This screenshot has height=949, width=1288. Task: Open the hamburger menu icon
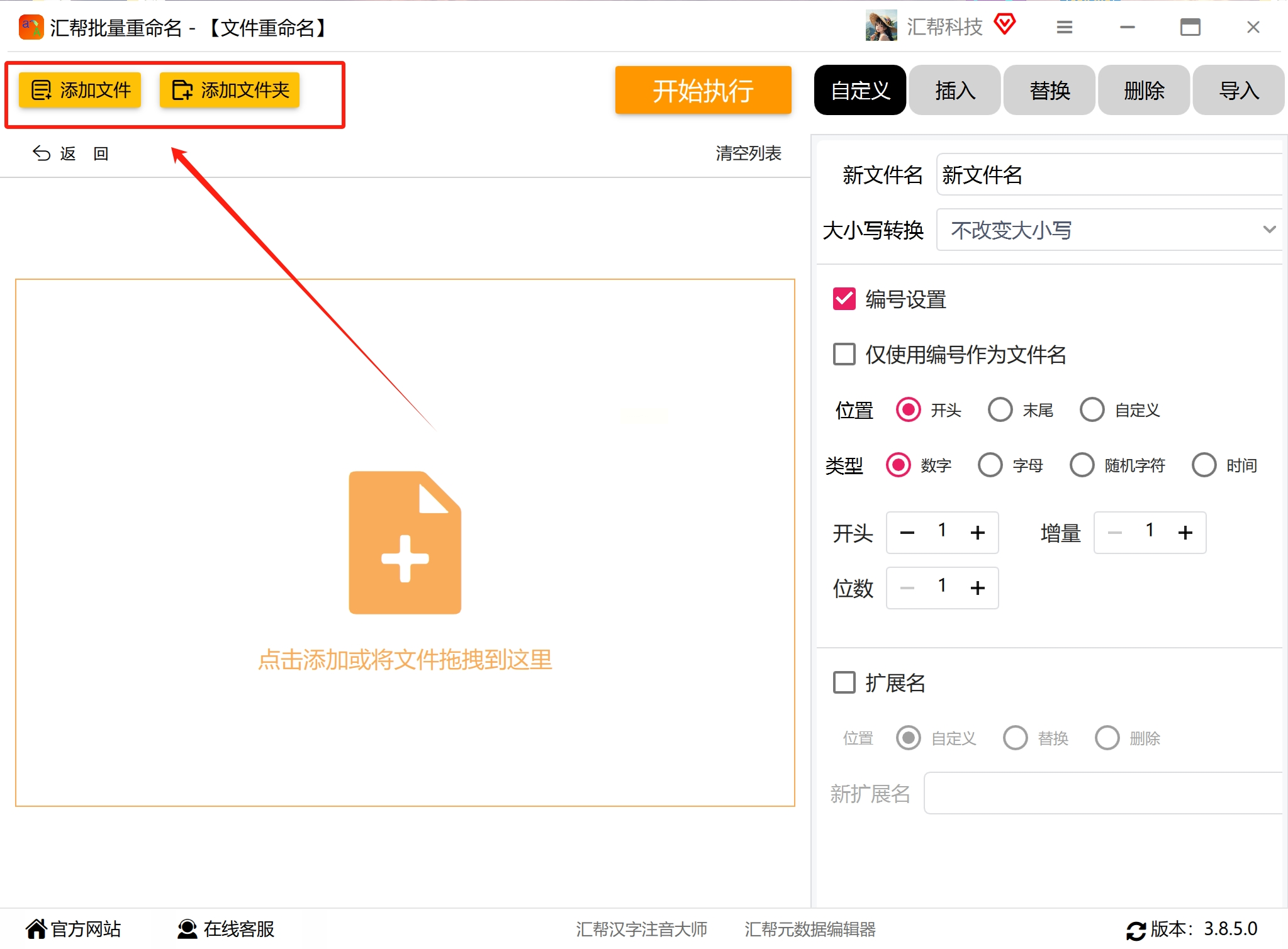1064,27
